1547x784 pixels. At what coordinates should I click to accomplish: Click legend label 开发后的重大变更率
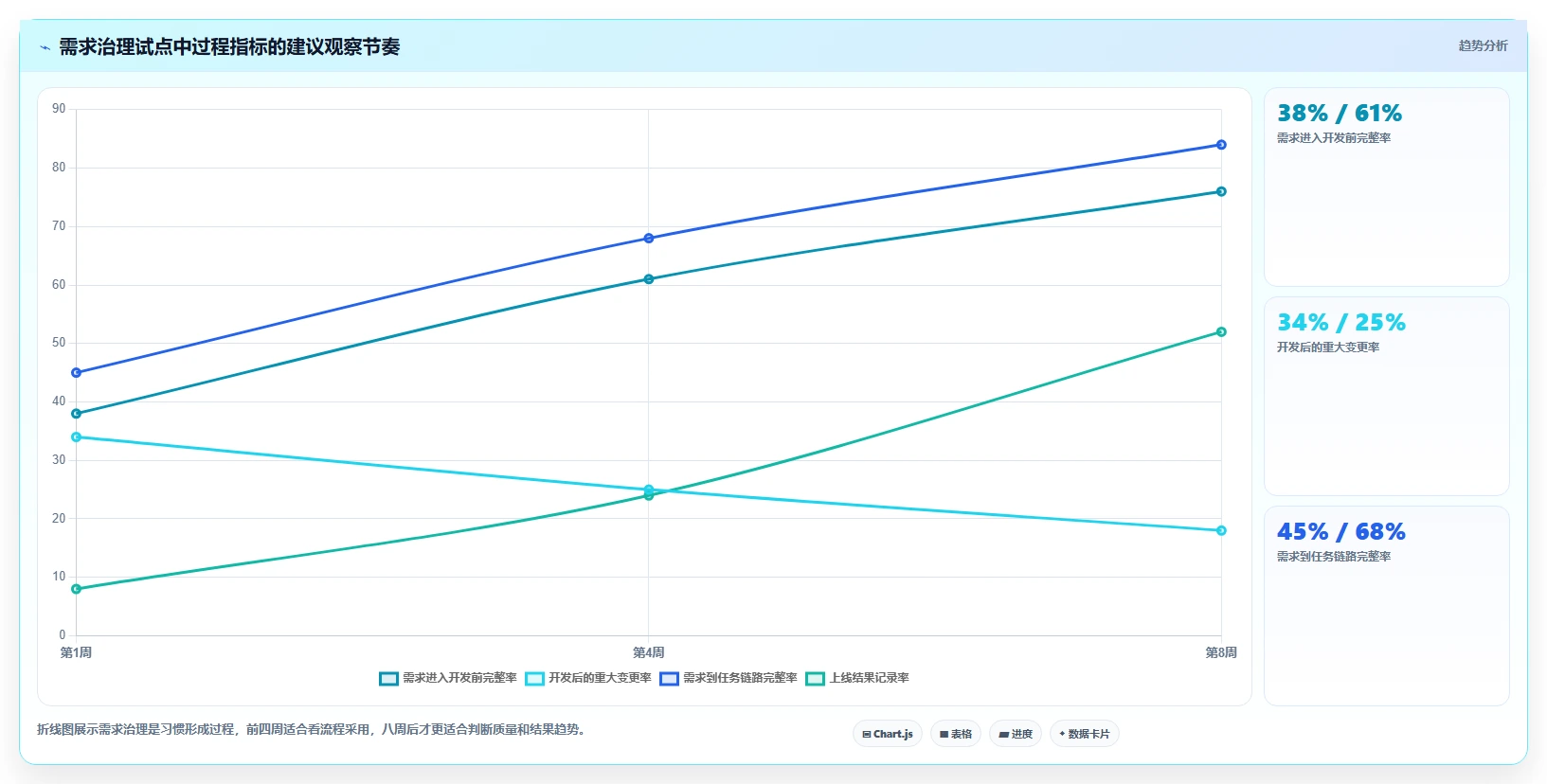click(x=600, y=678)
